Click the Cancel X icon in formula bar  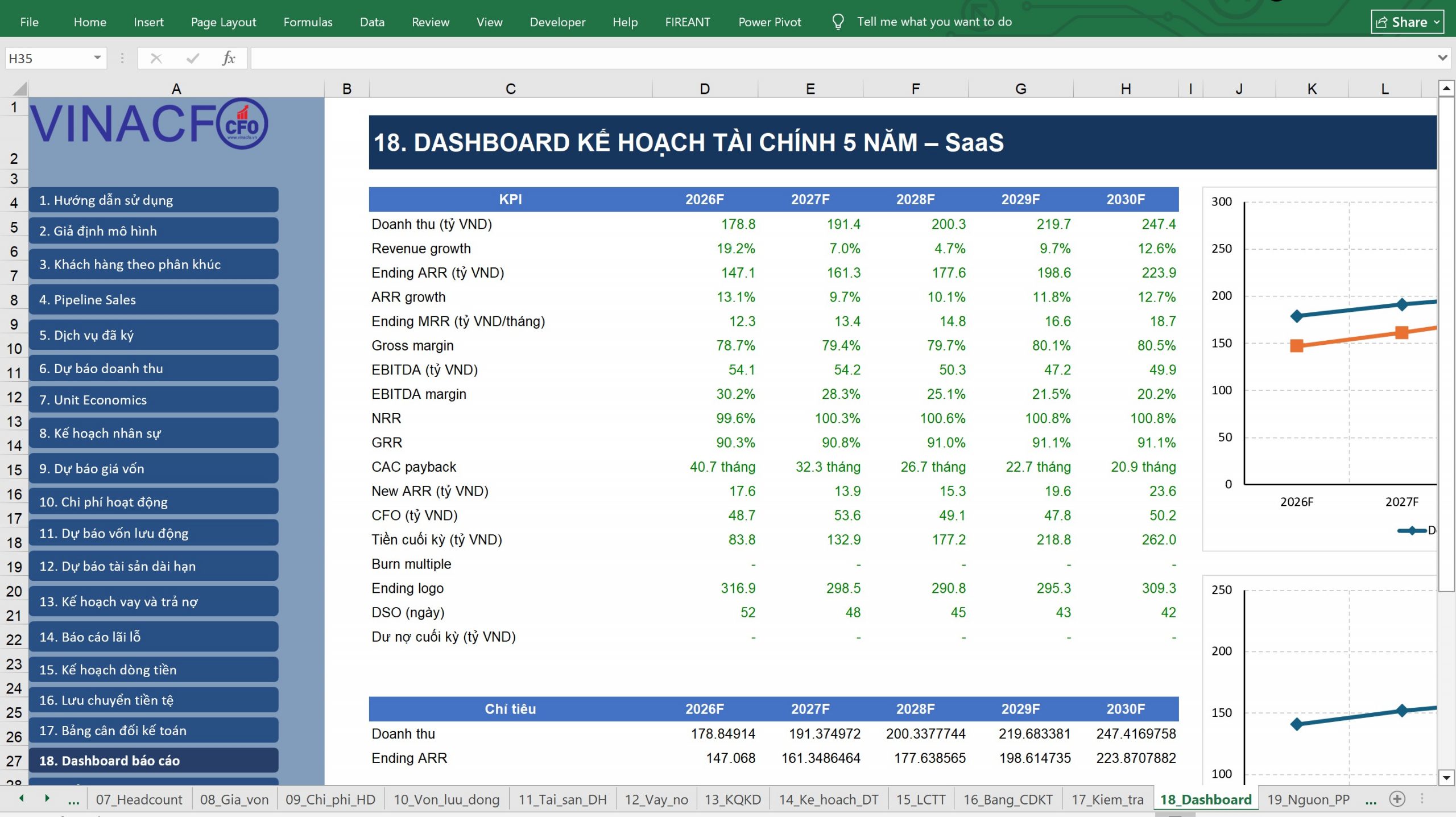coord(156,58)
